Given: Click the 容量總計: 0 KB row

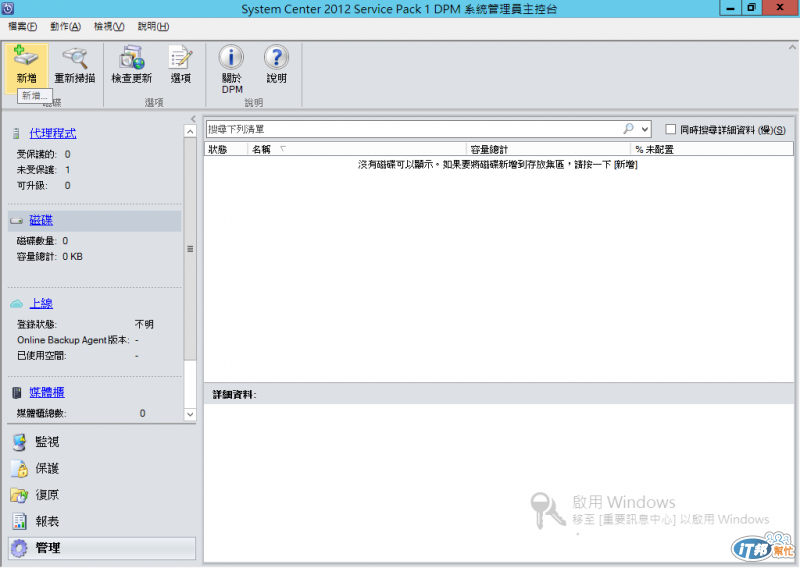Looking at the screenshot, I should click(49, 257).
